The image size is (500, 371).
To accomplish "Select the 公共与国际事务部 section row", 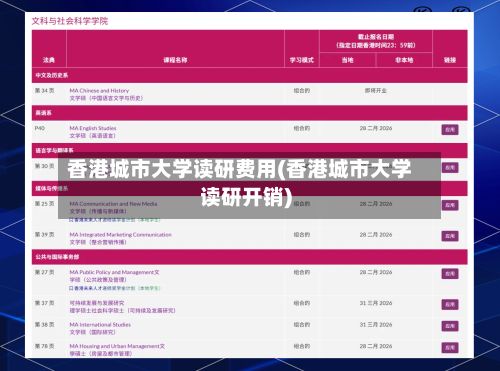I will [250, 257].
